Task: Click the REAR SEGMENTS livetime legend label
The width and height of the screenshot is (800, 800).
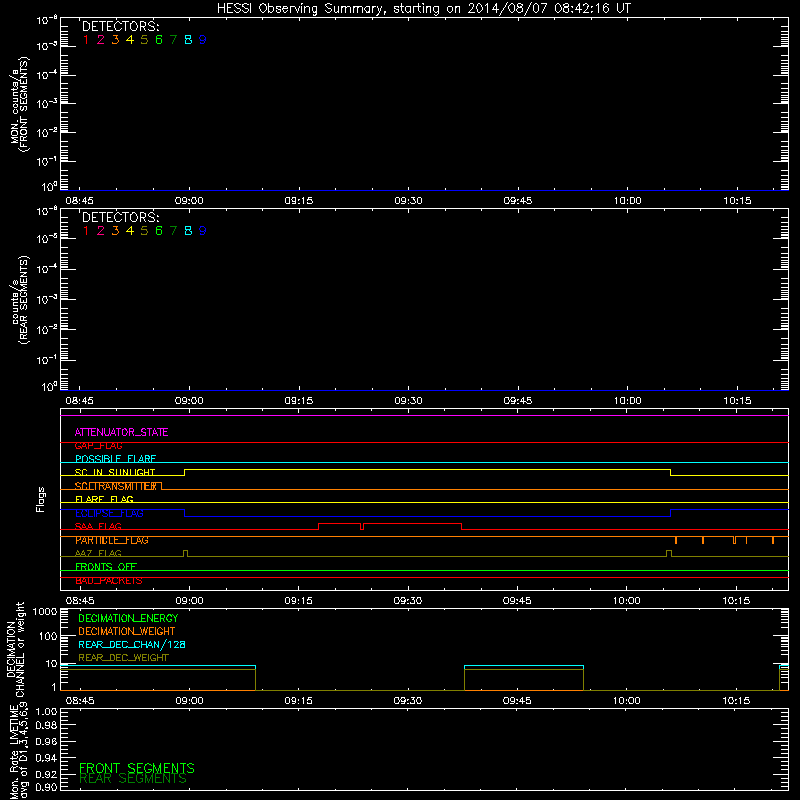Action: 133,779
